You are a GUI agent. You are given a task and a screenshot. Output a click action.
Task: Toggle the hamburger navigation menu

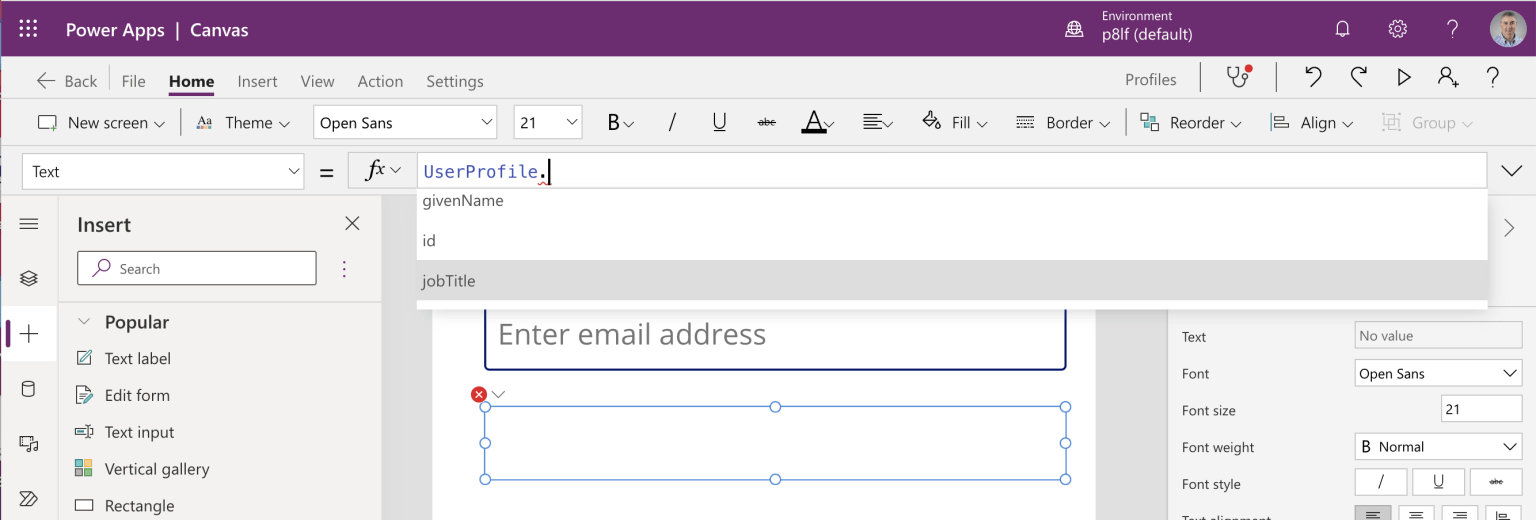(x=29, y=224)
